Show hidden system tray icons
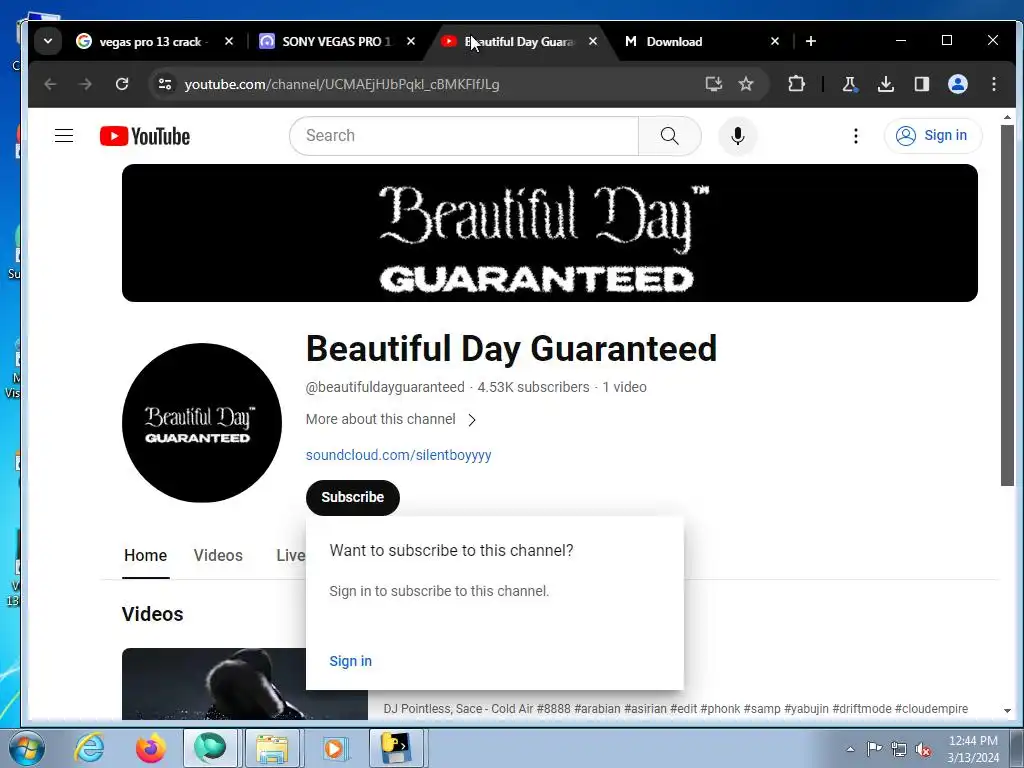Image resolution: width=1024 pixels, height=768 pixels. 850,749
